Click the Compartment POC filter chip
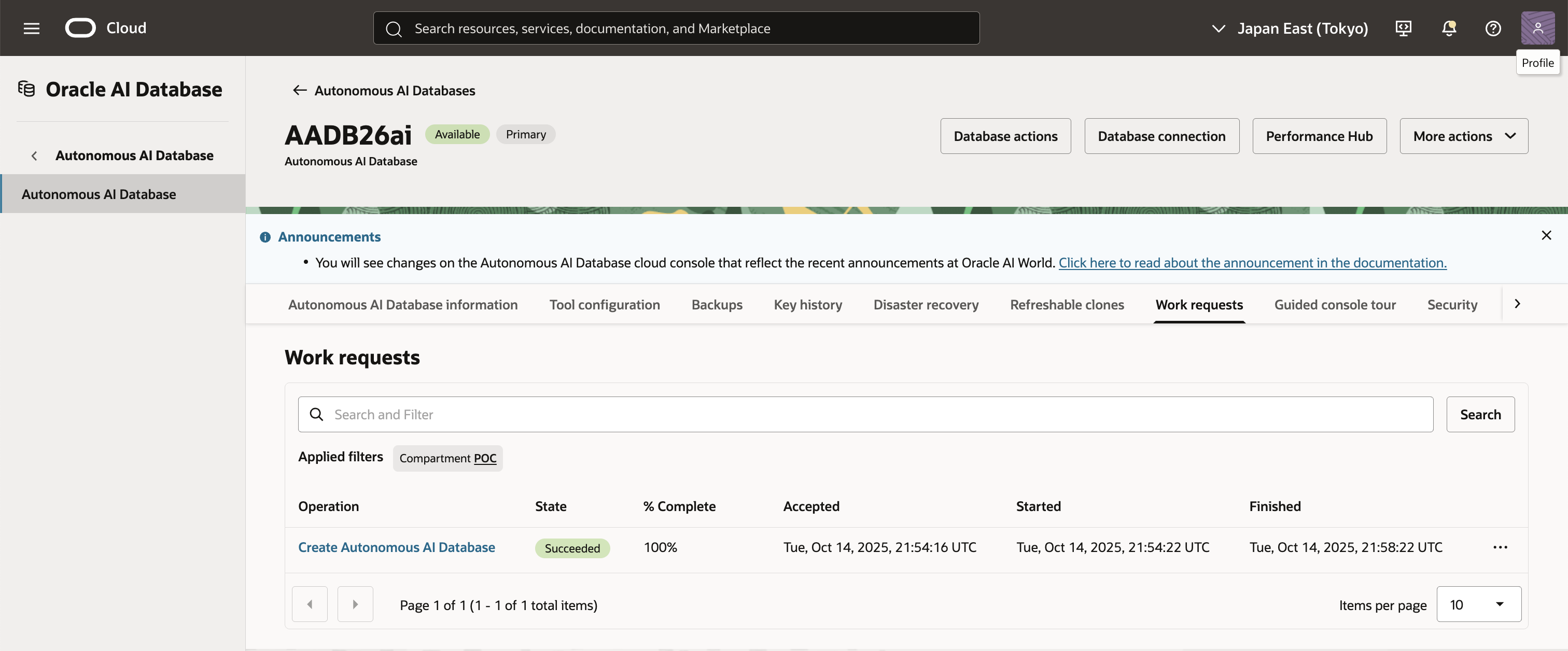Viewport: 1568px width, 651px height. click(x=447, y=458)
